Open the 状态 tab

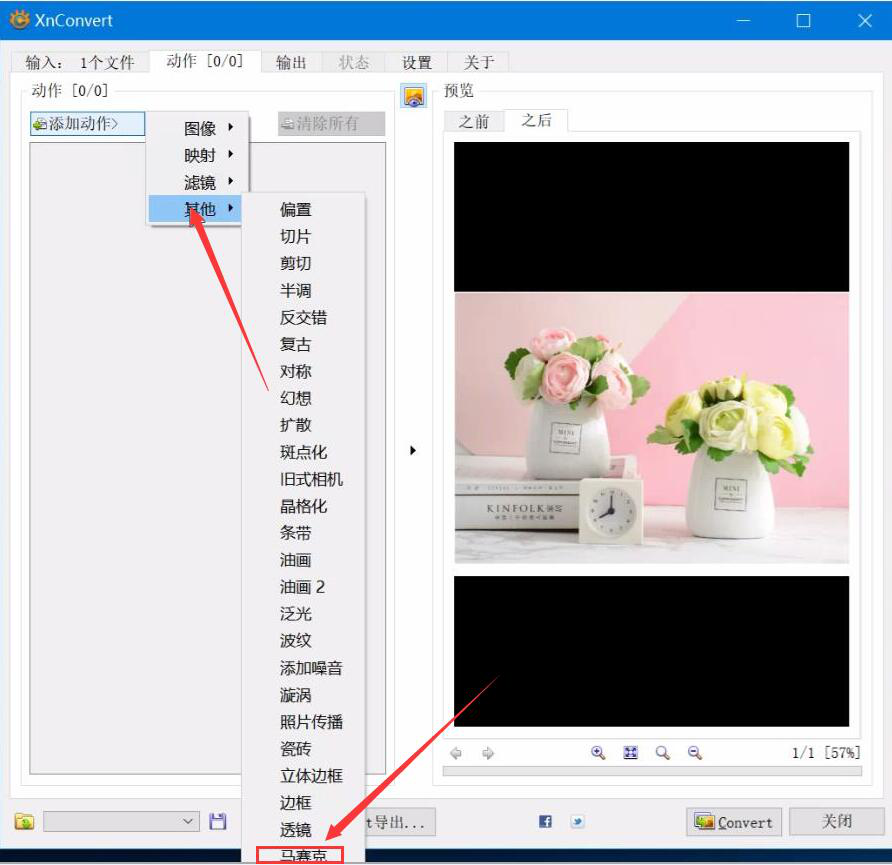coord(354,62)
